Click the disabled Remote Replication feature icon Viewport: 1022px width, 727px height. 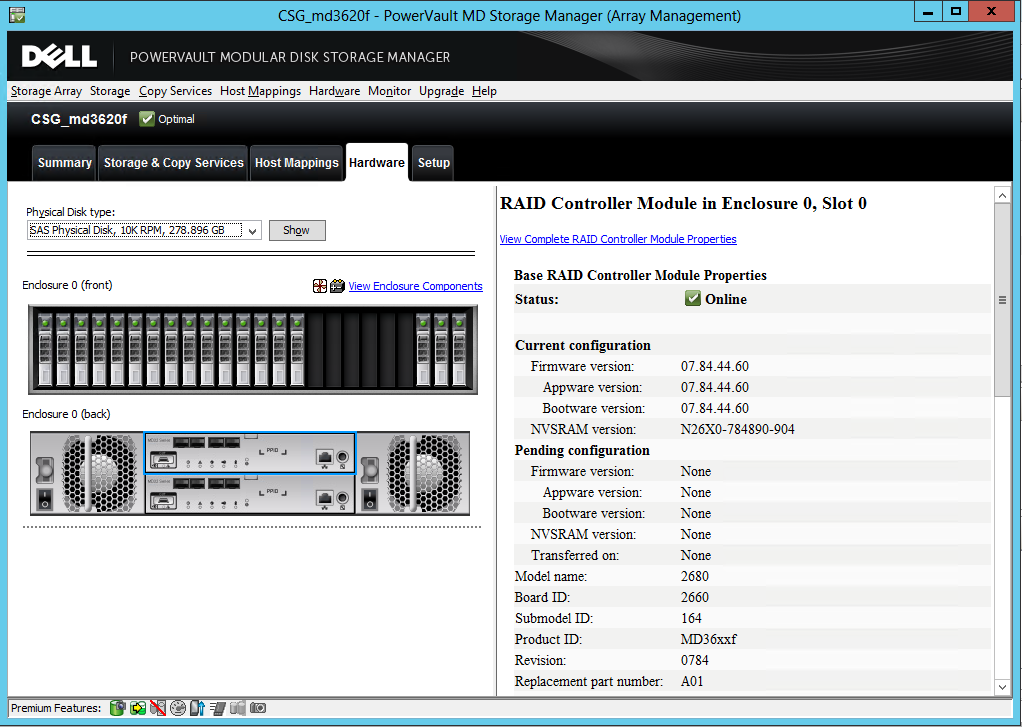pyautogui.click(x=157, y=708)
